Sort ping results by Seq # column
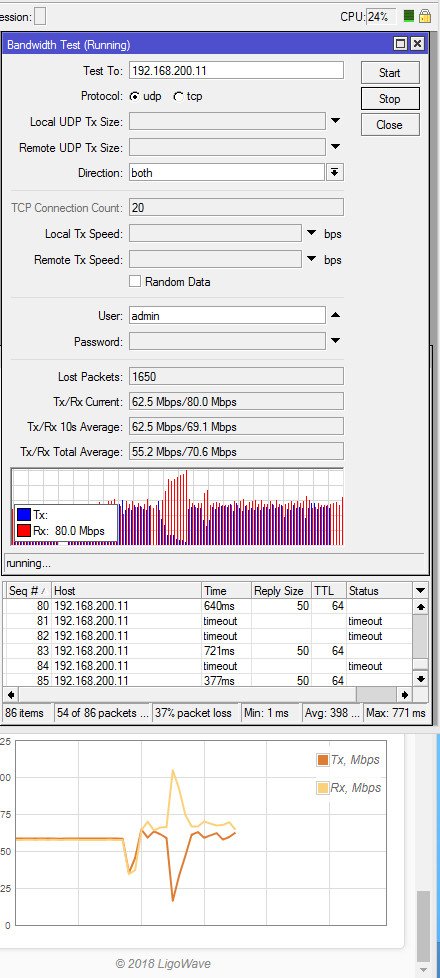The image size is (440, 978). tap(27, 591)
